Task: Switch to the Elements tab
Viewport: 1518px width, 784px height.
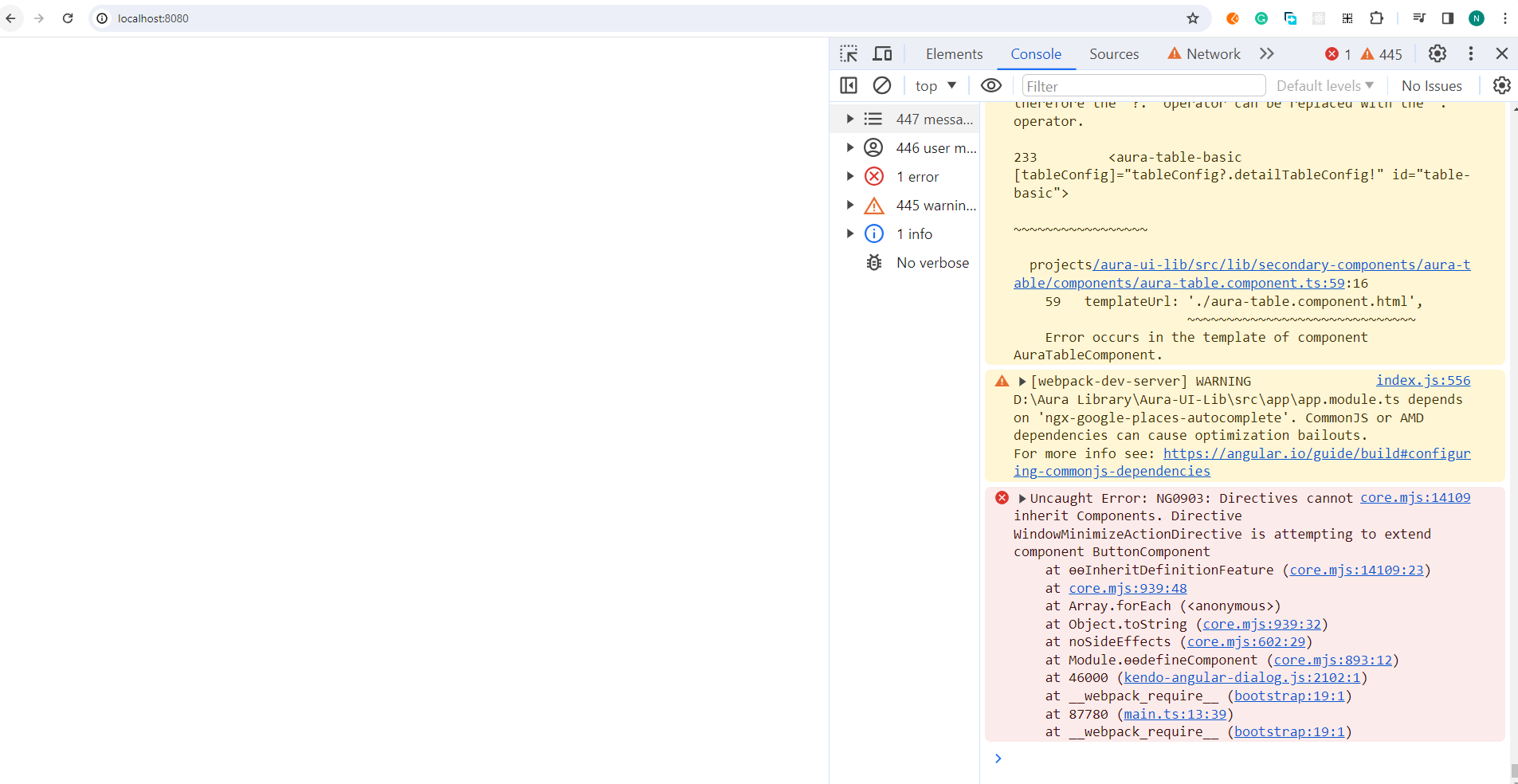Action: tap(954, 53)
